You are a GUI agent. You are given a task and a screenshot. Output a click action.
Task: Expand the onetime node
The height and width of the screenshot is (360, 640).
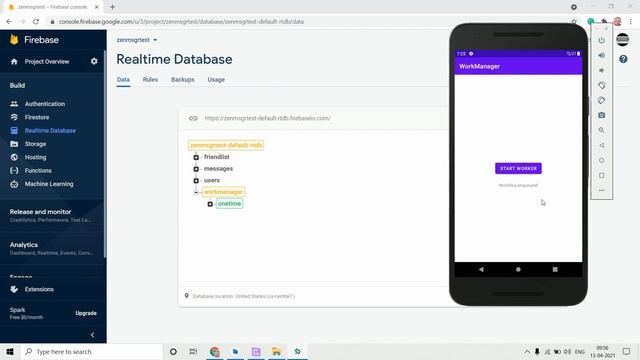tap(210, 204)
